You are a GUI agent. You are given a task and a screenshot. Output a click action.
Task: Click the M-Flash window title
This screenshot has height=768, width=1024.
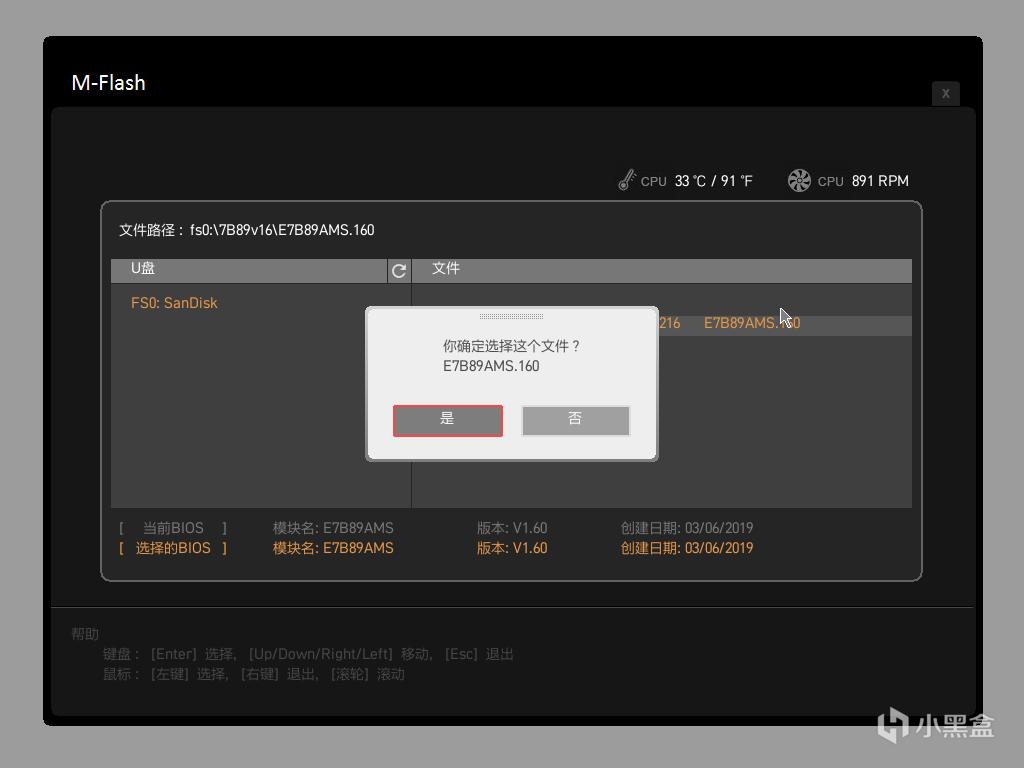108,83
